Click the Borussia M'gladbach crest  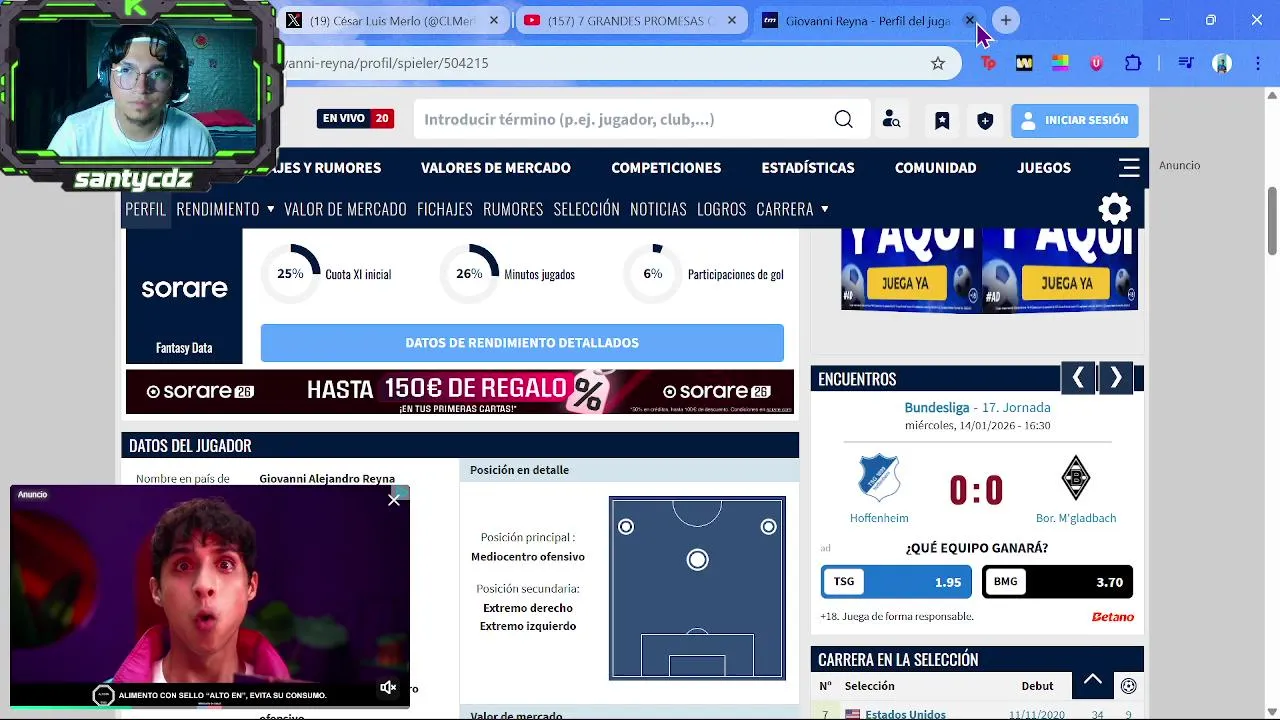click(1075, 478)
